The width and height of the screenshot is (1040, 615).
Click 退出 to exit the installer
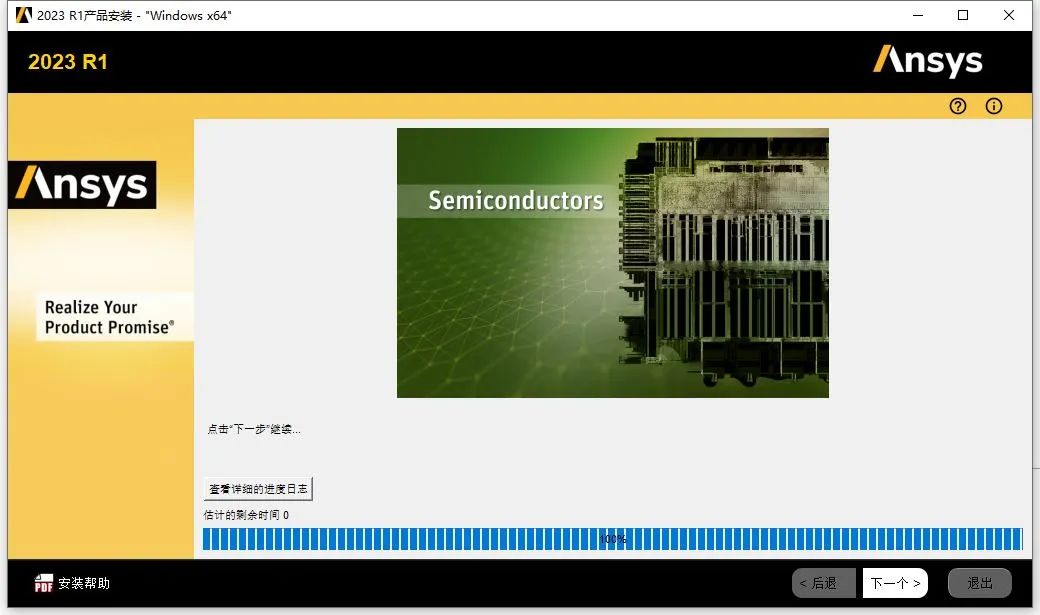(x=979, y=583)
